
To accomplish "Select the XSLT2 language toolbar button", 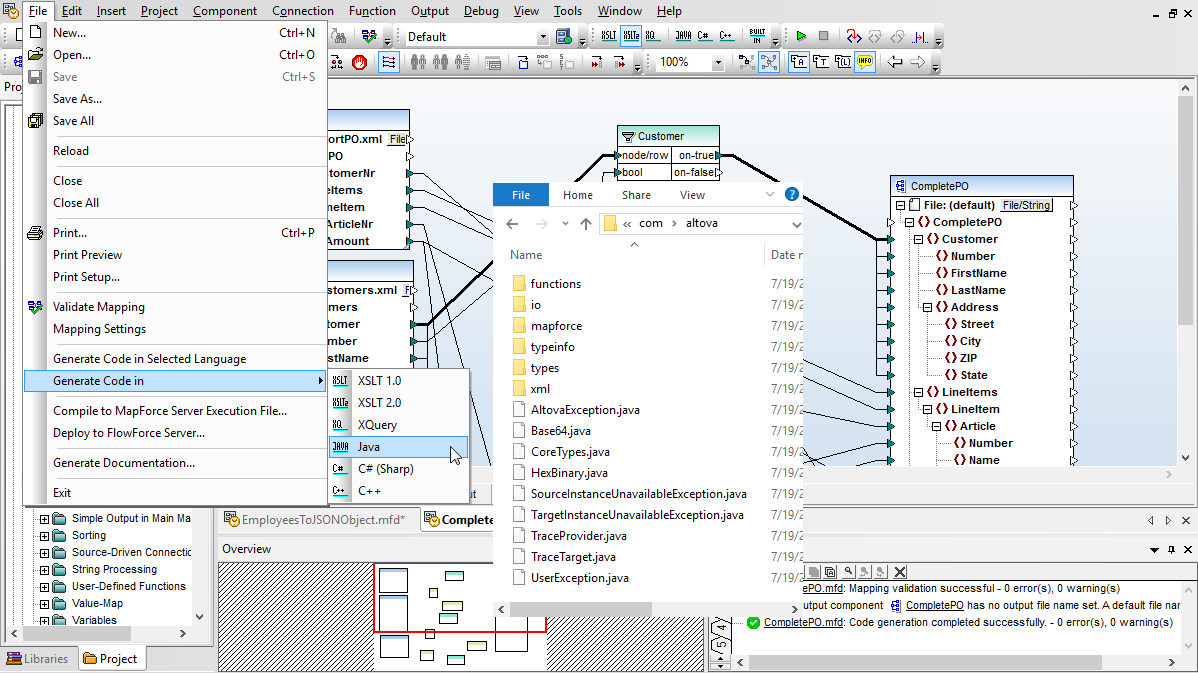I will 630,36.
